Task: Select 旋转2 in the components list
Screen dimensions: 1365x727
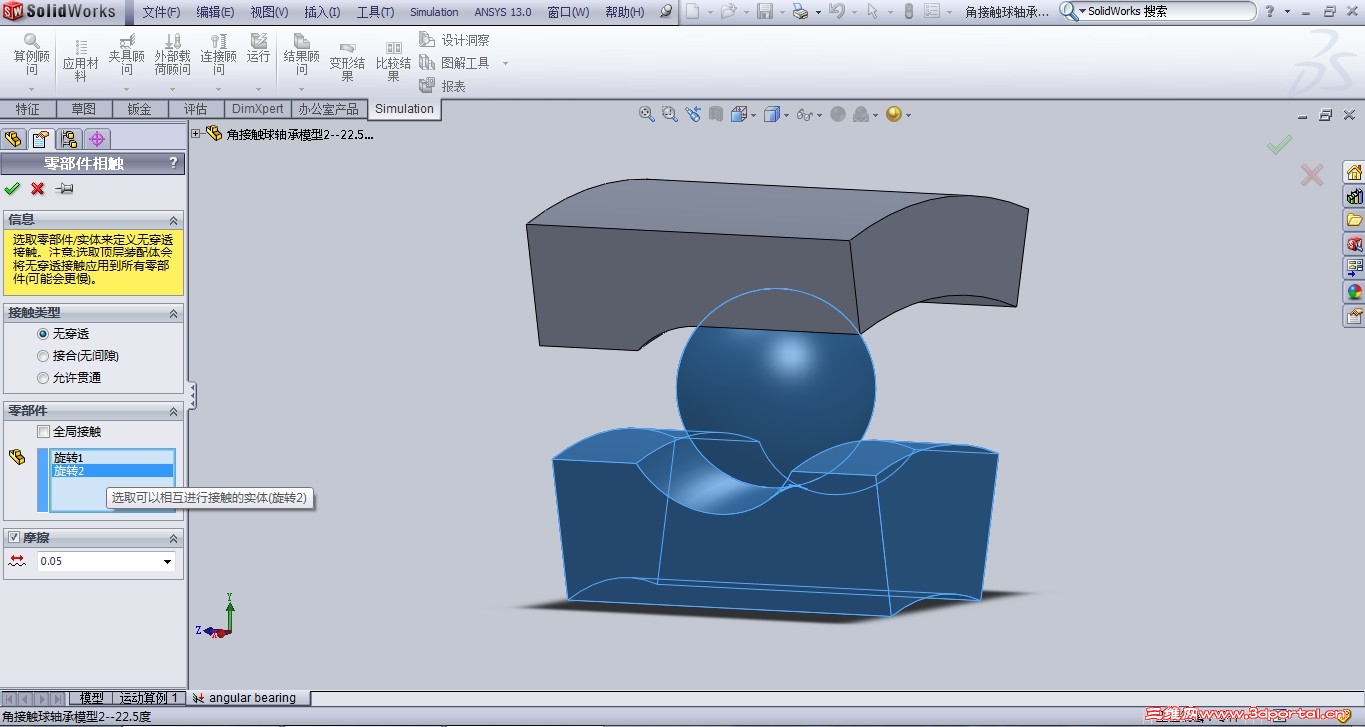Action: pos(113,470)
